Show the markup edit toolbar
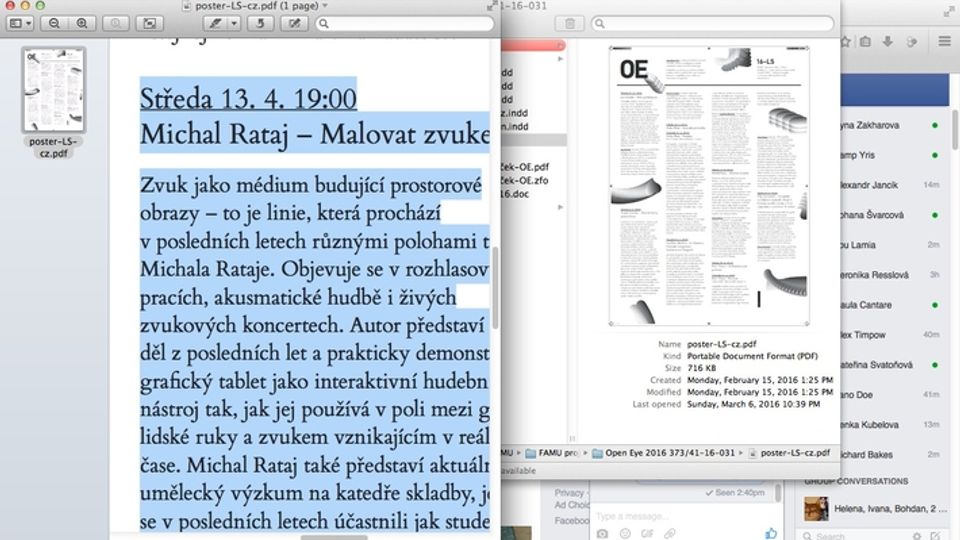Screen dimensions: 960x540 294,23
